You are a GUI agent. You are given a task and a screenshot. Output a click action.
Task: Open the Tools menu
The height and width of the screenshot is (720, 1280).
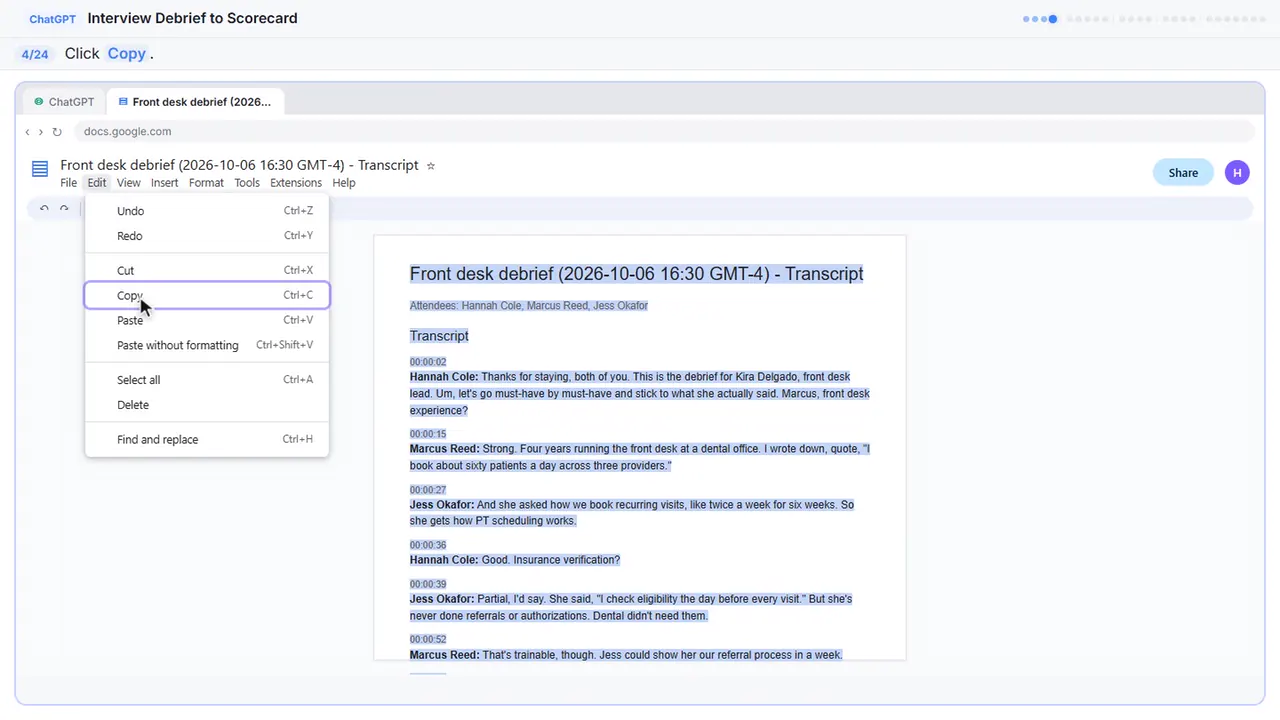click(247, 183)
